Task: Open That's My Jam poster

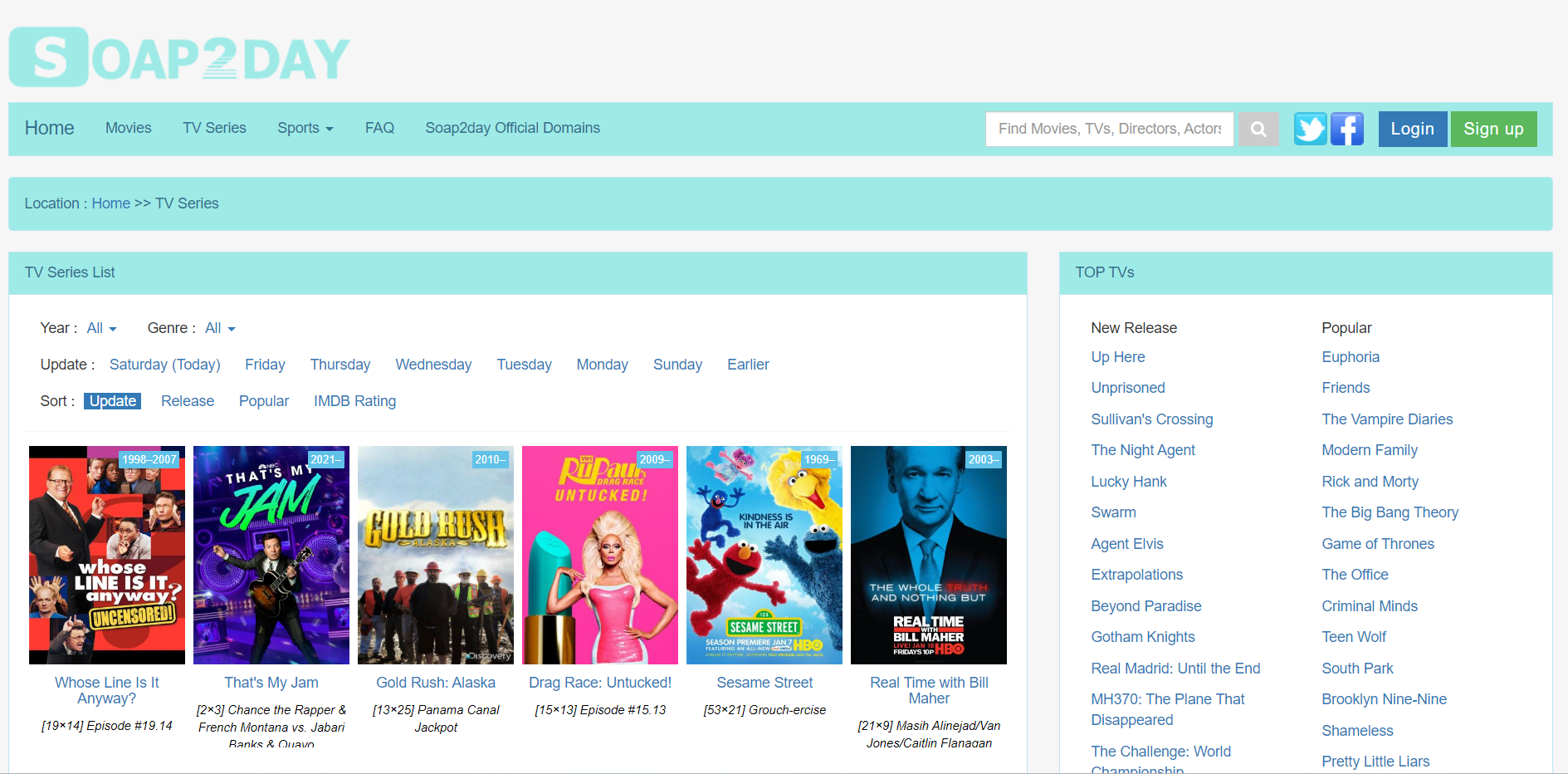Action: (x=271, y=555)
